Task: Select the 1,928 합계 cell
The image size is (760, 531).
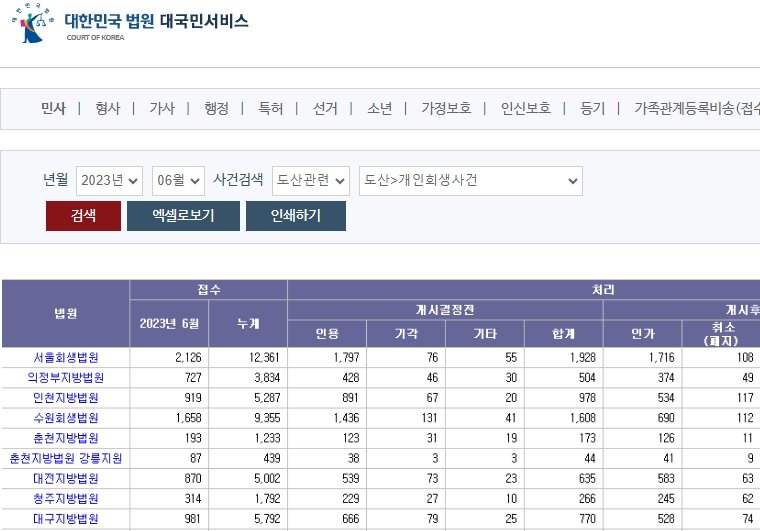Action: [x=564, y=358]
